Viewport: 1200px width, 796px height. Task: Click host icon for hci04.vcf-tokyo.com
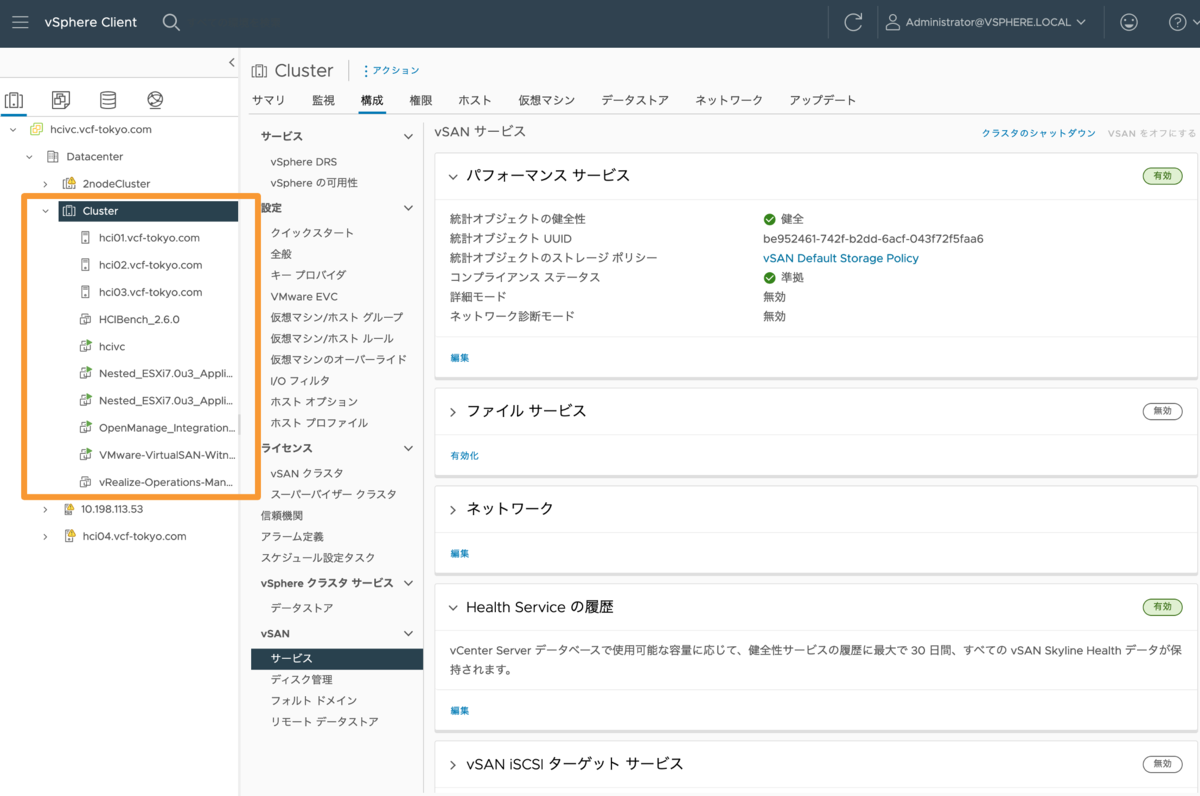click(69, 536)
